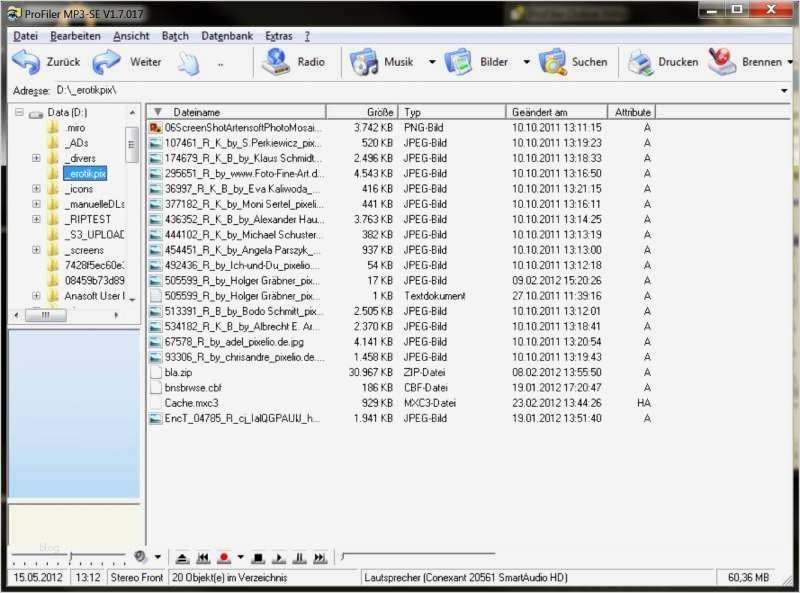The height and width of the screenshot is (593, 800).
Task: Click the _erotikpix folder icon in tree
Action: pos(53,174)
